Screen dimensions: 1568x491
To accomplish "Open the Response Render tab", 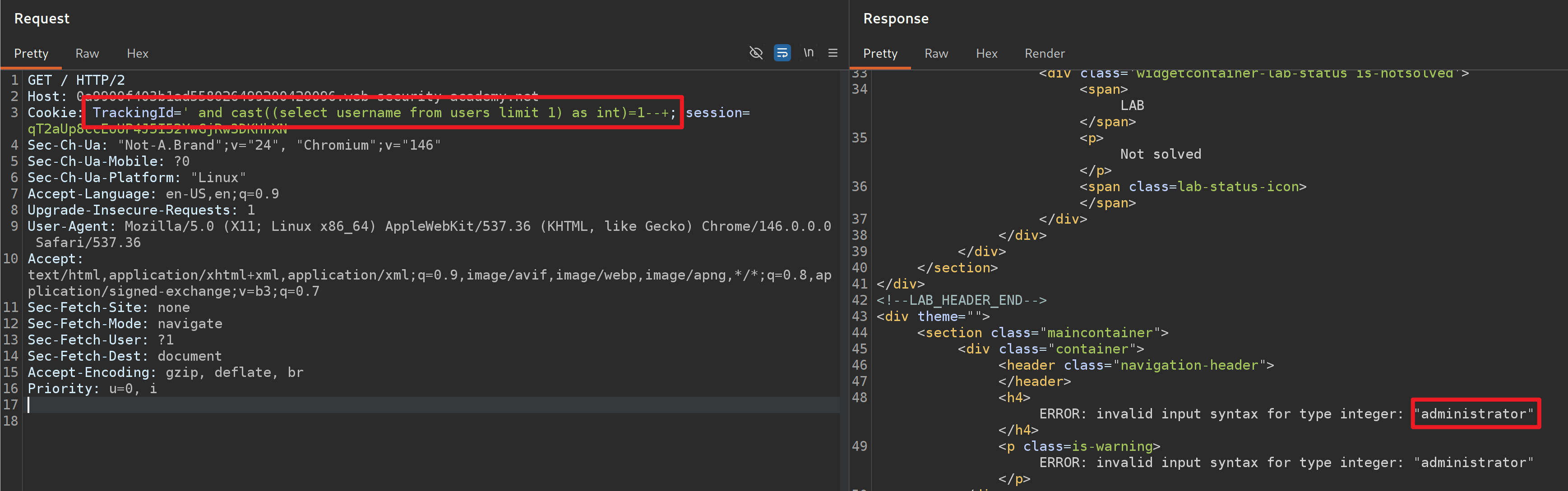I will pos(1044,54).
